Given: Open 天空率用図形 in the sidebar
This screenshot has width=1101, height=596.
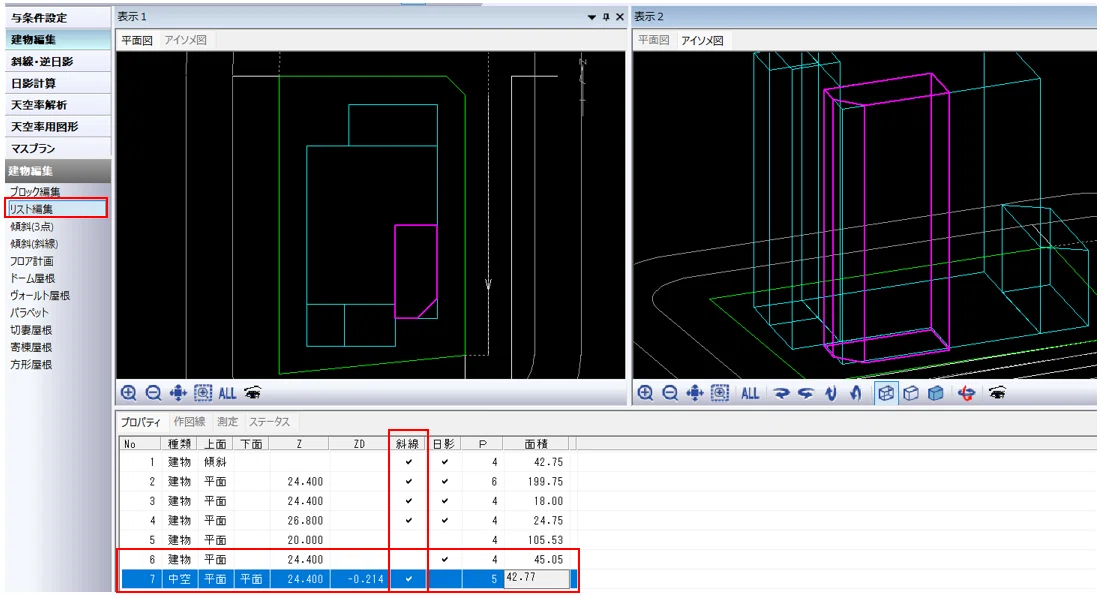Looking at the screenshot, I should (58, 127).
